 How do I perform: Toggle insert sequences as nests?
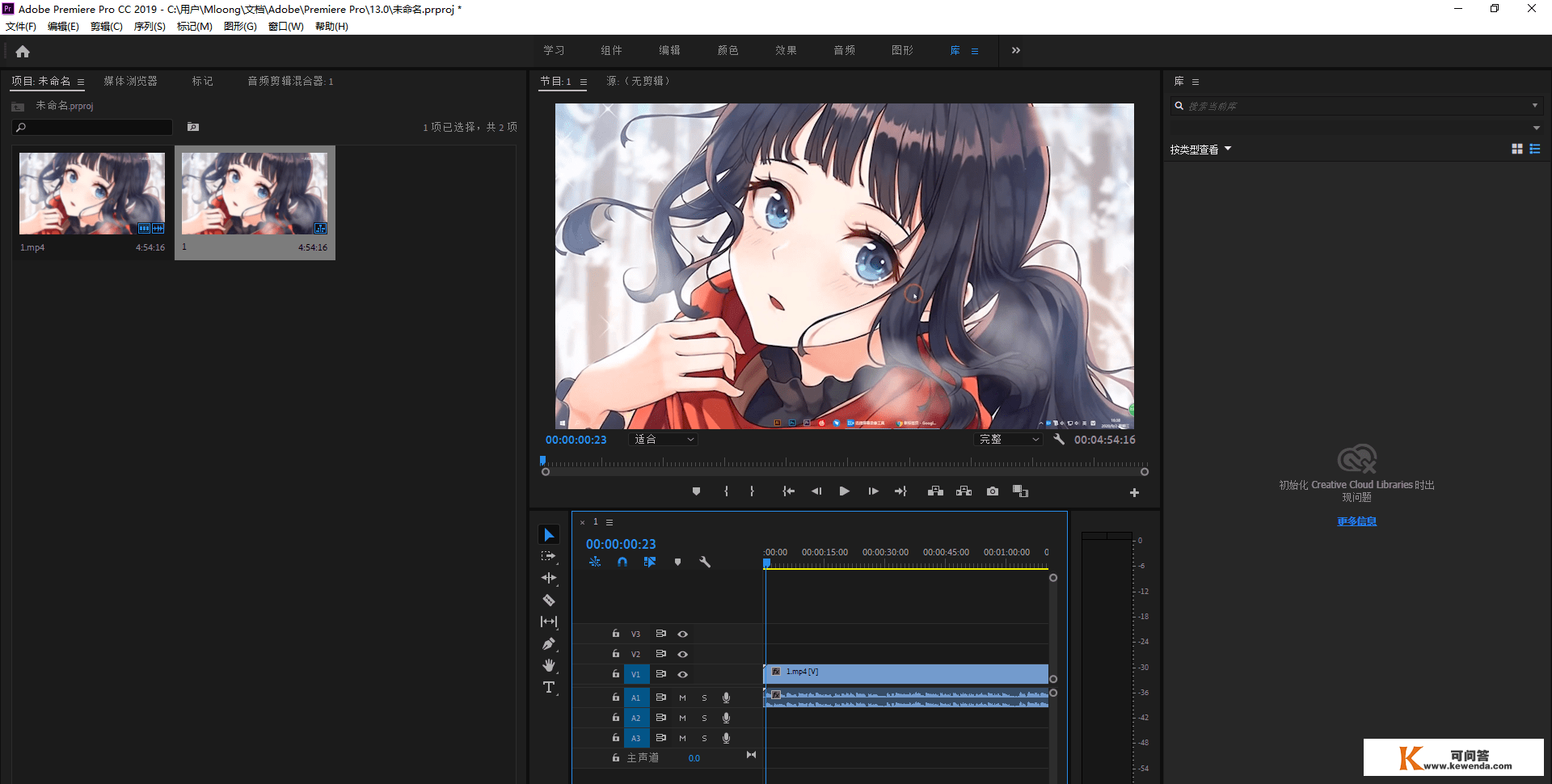pos(595,562)
